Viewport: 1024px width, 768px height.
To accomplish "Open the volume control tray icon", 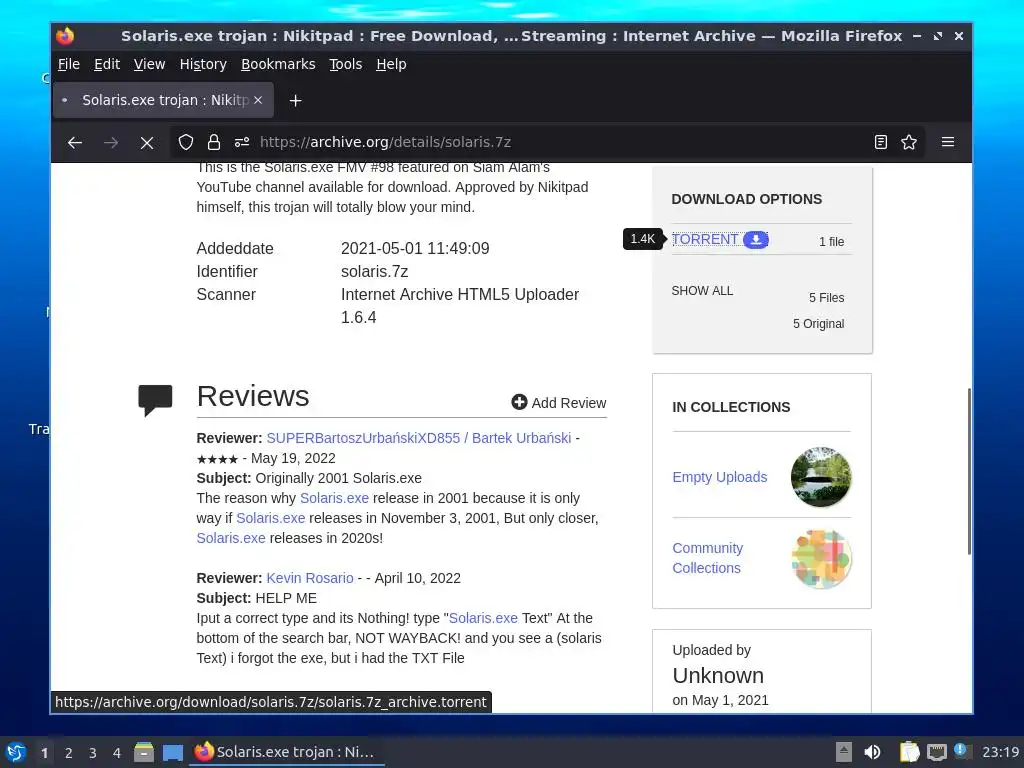I will [872, 752].
